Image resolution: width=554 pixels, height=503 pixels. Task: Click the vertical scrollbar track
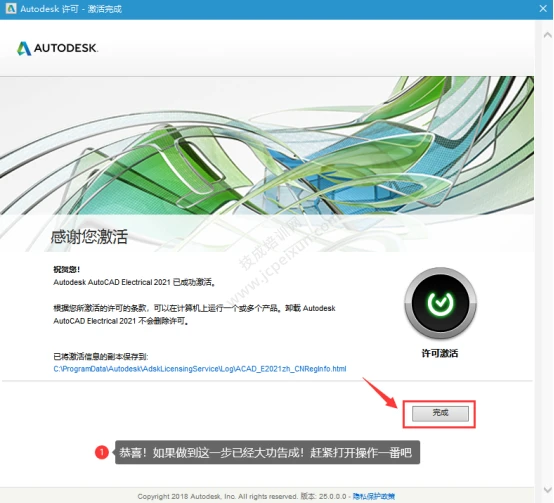pyautogui.click(x=547, y=262)
